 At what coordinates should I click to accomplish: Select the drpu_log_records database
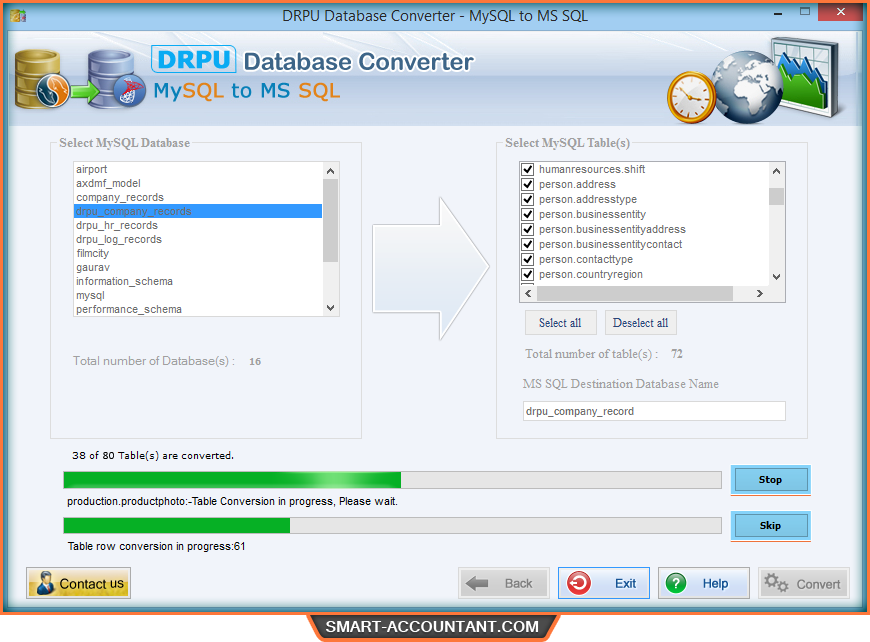coord(198,239)
